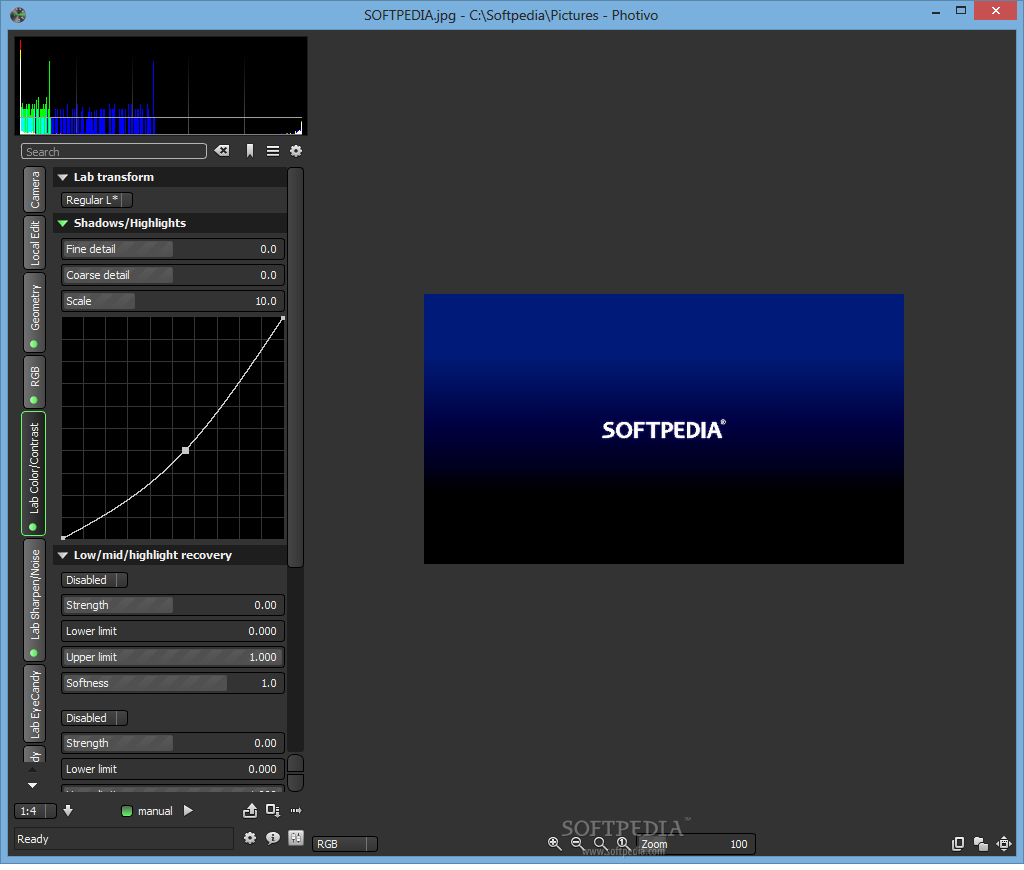Click the histogram display
This screenshot has height=870, width=1024.
(x=161, y=86)
